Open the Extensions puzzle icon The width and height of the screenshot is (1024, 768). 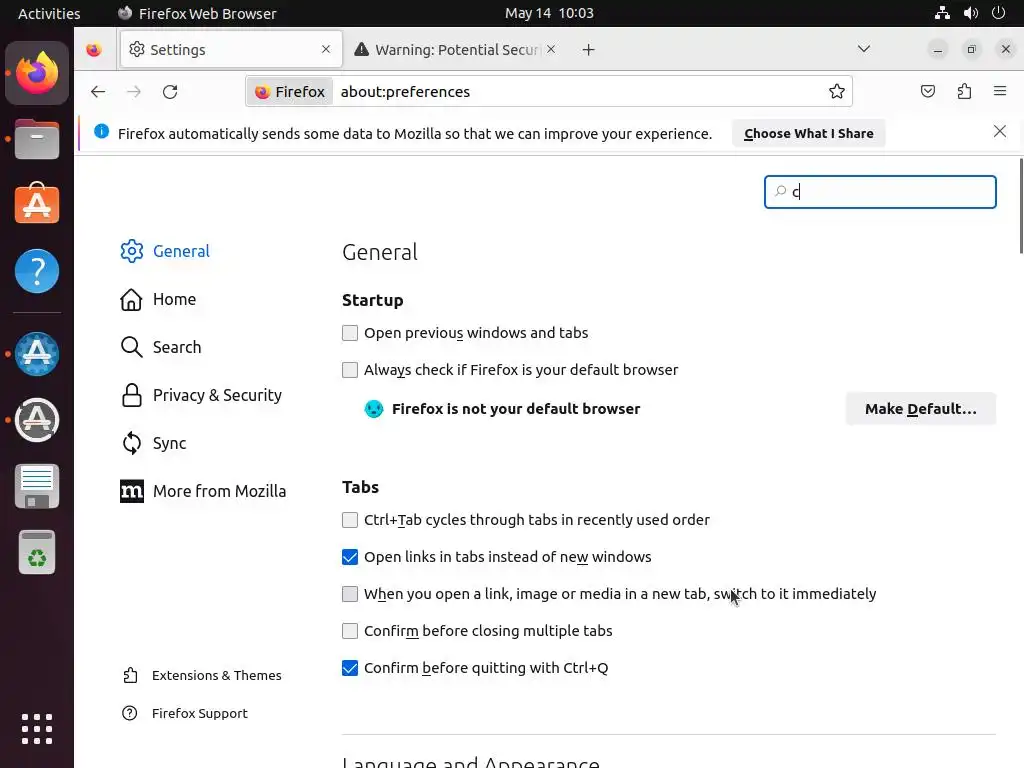pyautogui.click(x=964, y=92)
